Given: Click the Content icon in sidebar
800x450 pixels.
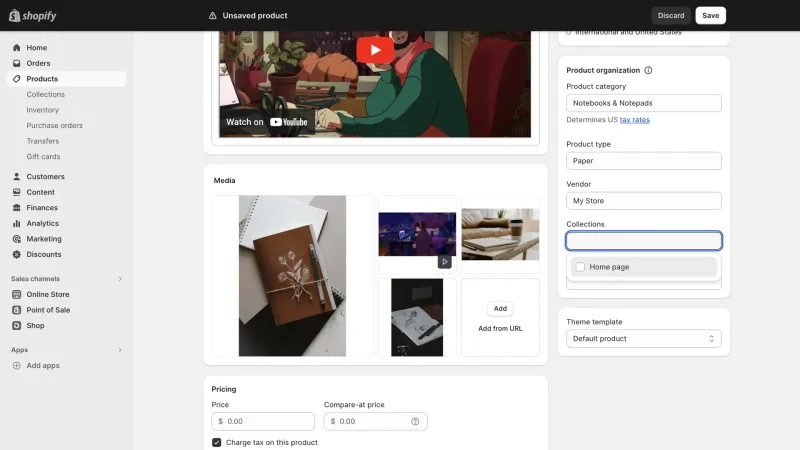Looking at the screenshot, I should pyautogui.click(x=16, y=192).
